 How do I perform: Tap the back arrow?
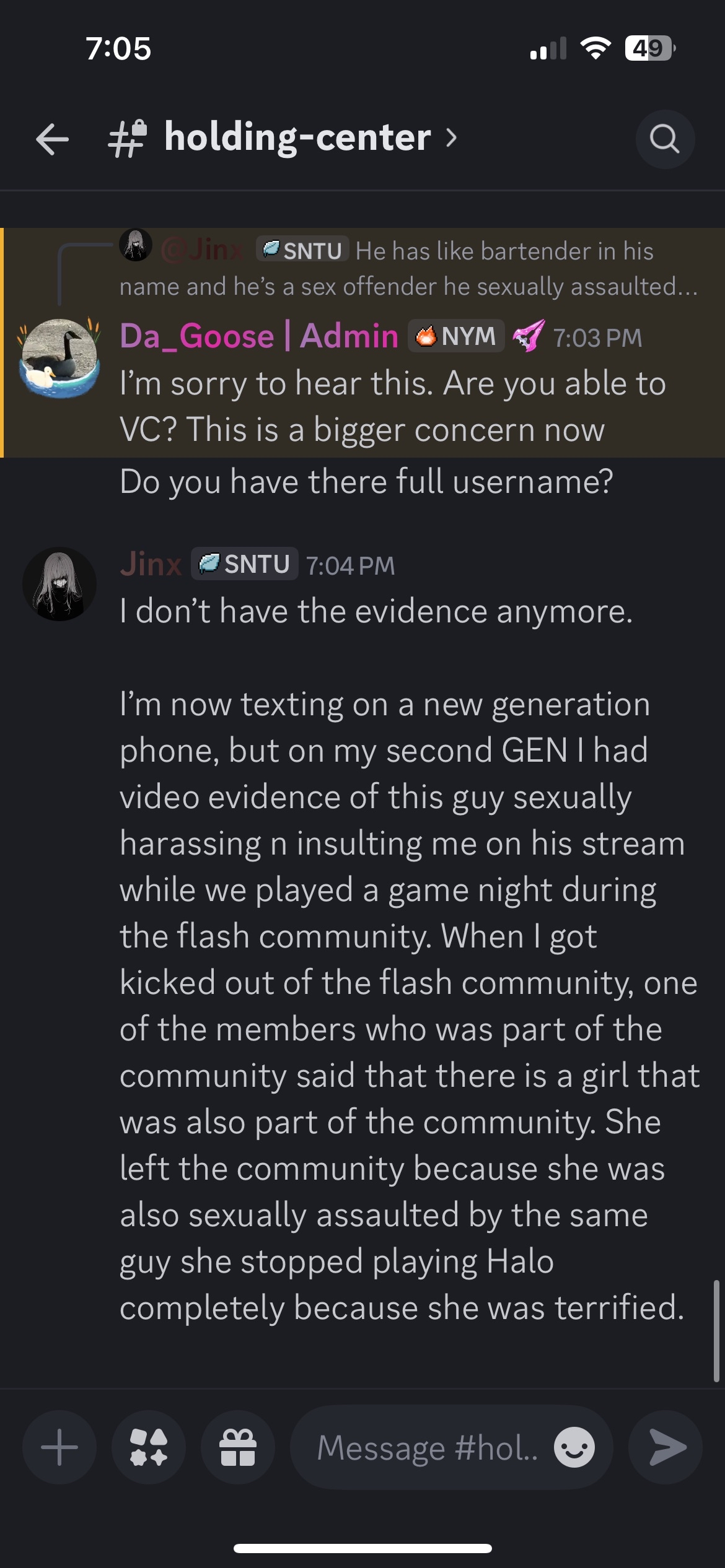52,139
